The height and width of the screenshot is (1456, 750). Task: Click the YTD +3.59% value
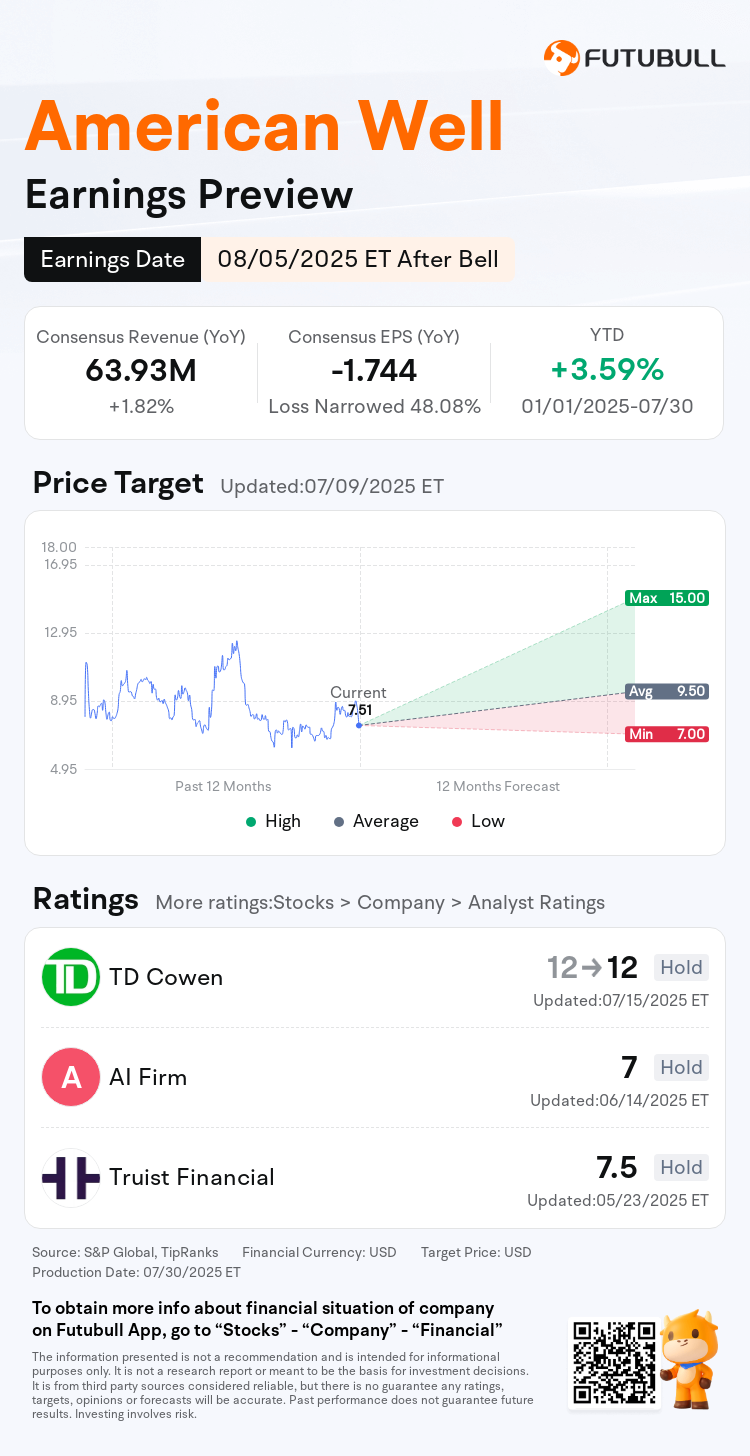coord(607,370)
